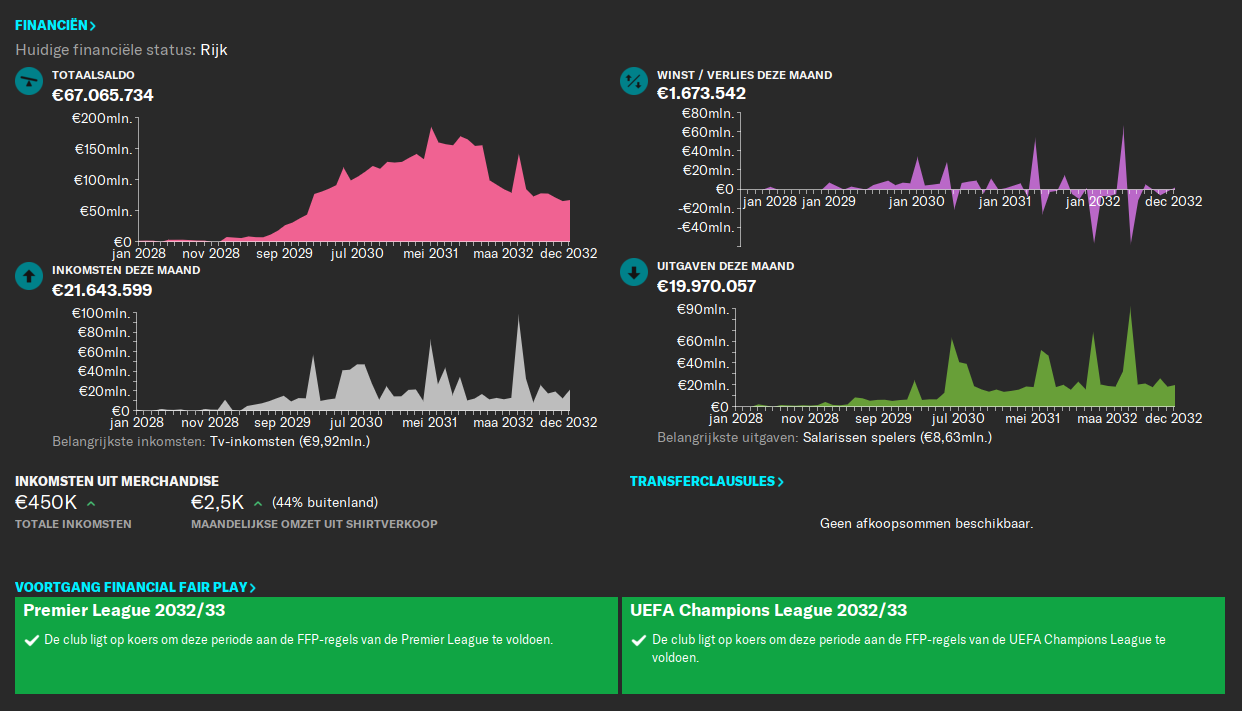Click the purple Winst / Verlies graph icon
Screen dimensions: 1242x711
coord(633,81)
